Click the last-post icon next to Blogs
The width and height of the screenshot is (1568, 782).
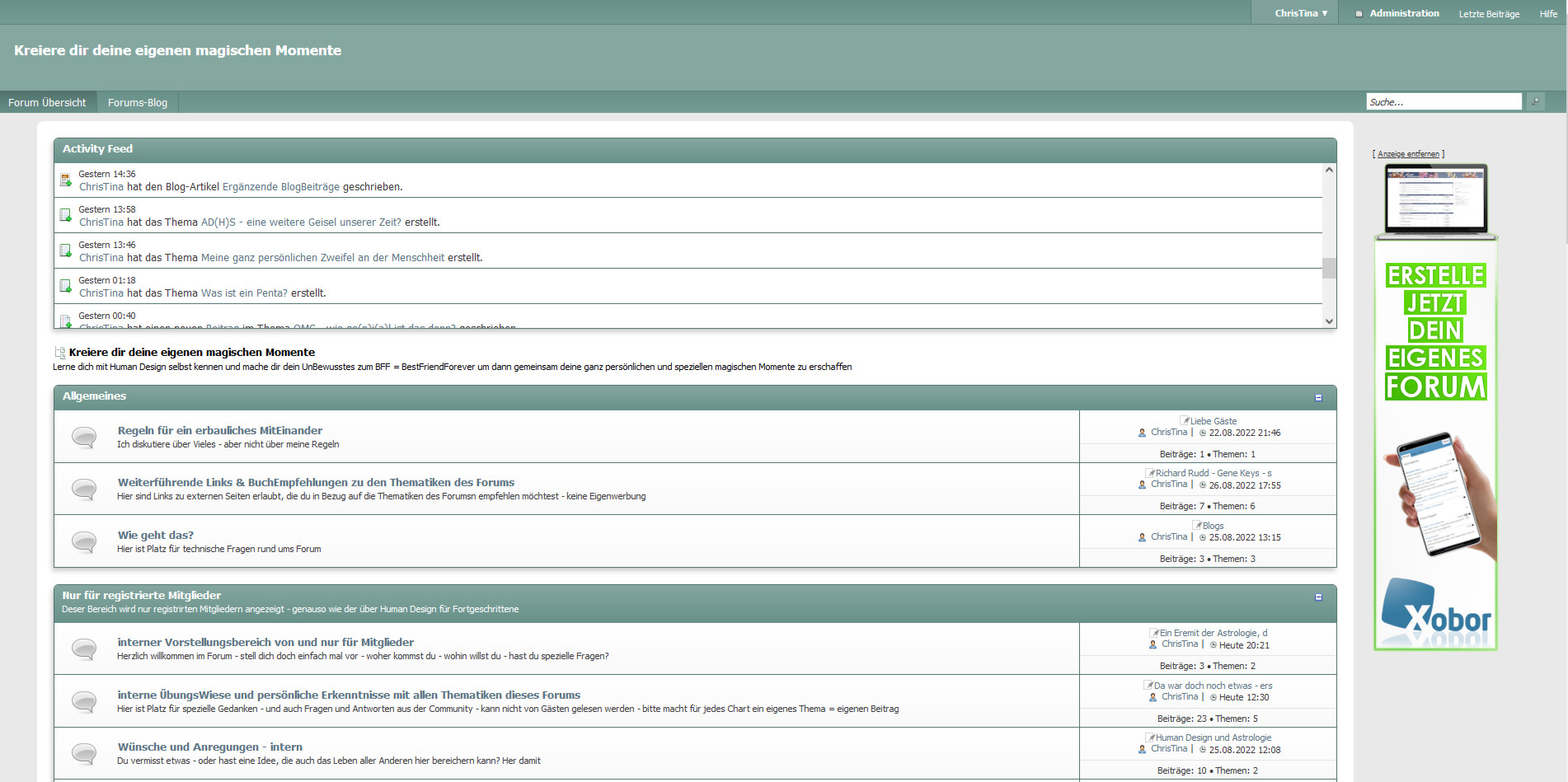pyautogui.click(x=1197, y=526)
